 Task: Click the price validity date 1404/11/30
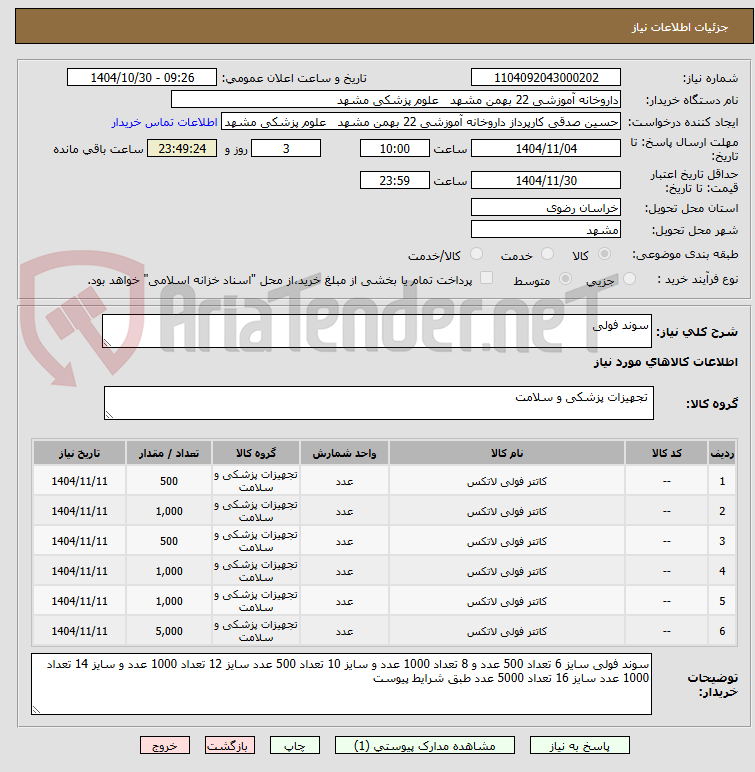[x=546, y=180]
